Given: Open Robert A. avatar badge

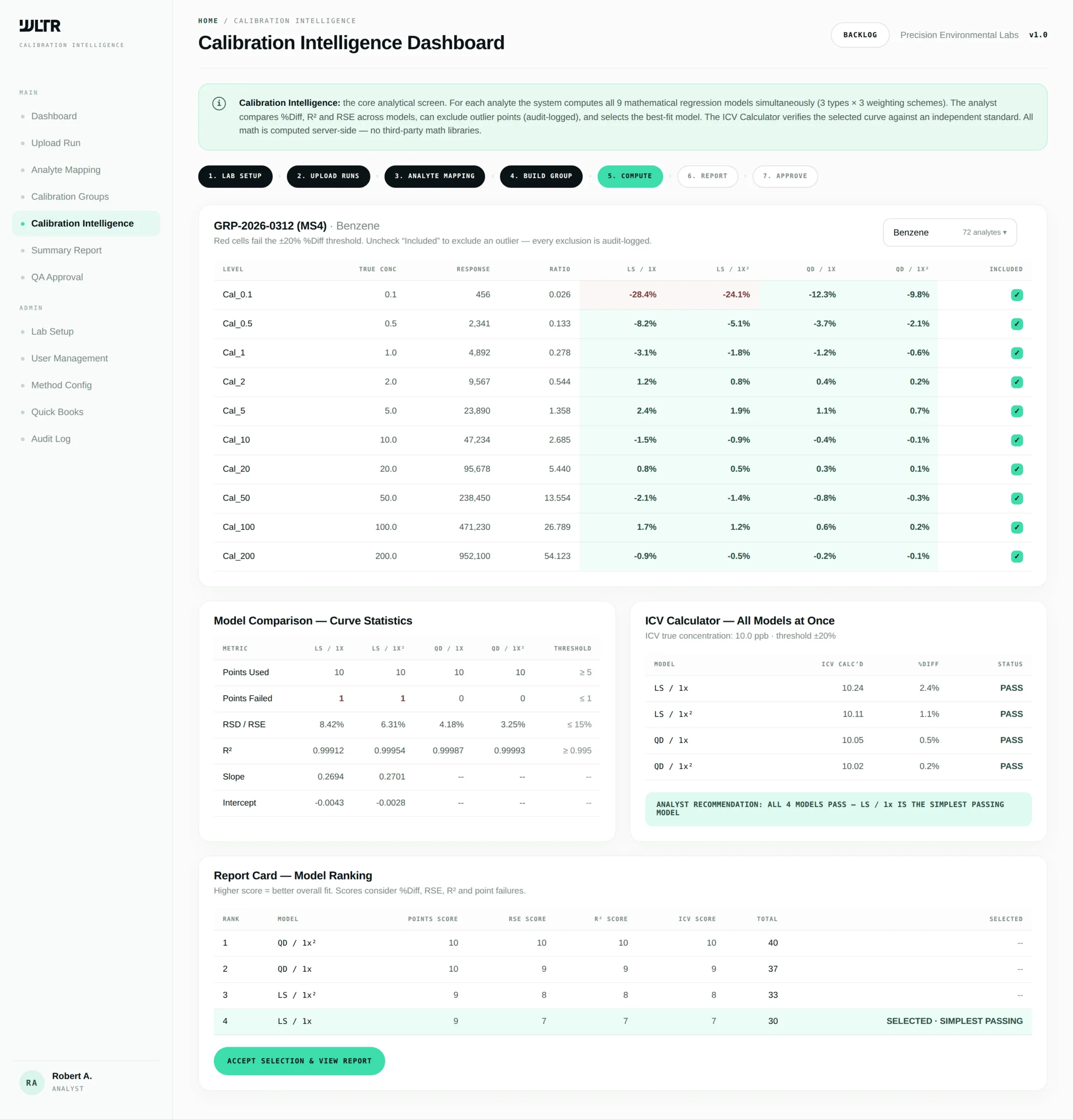Looking at the screenshot, I should click(x=32, y=1082).
